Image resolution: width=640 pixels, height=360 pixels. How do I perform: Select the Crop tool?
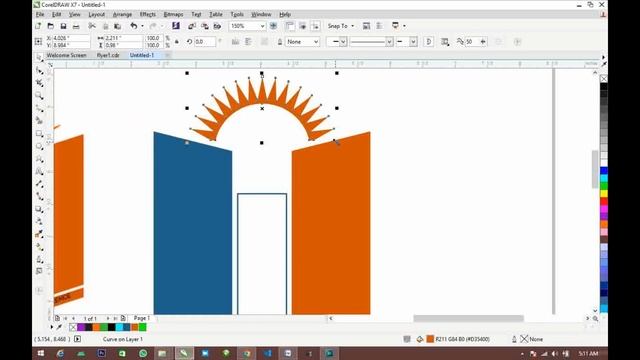[39, 83]
